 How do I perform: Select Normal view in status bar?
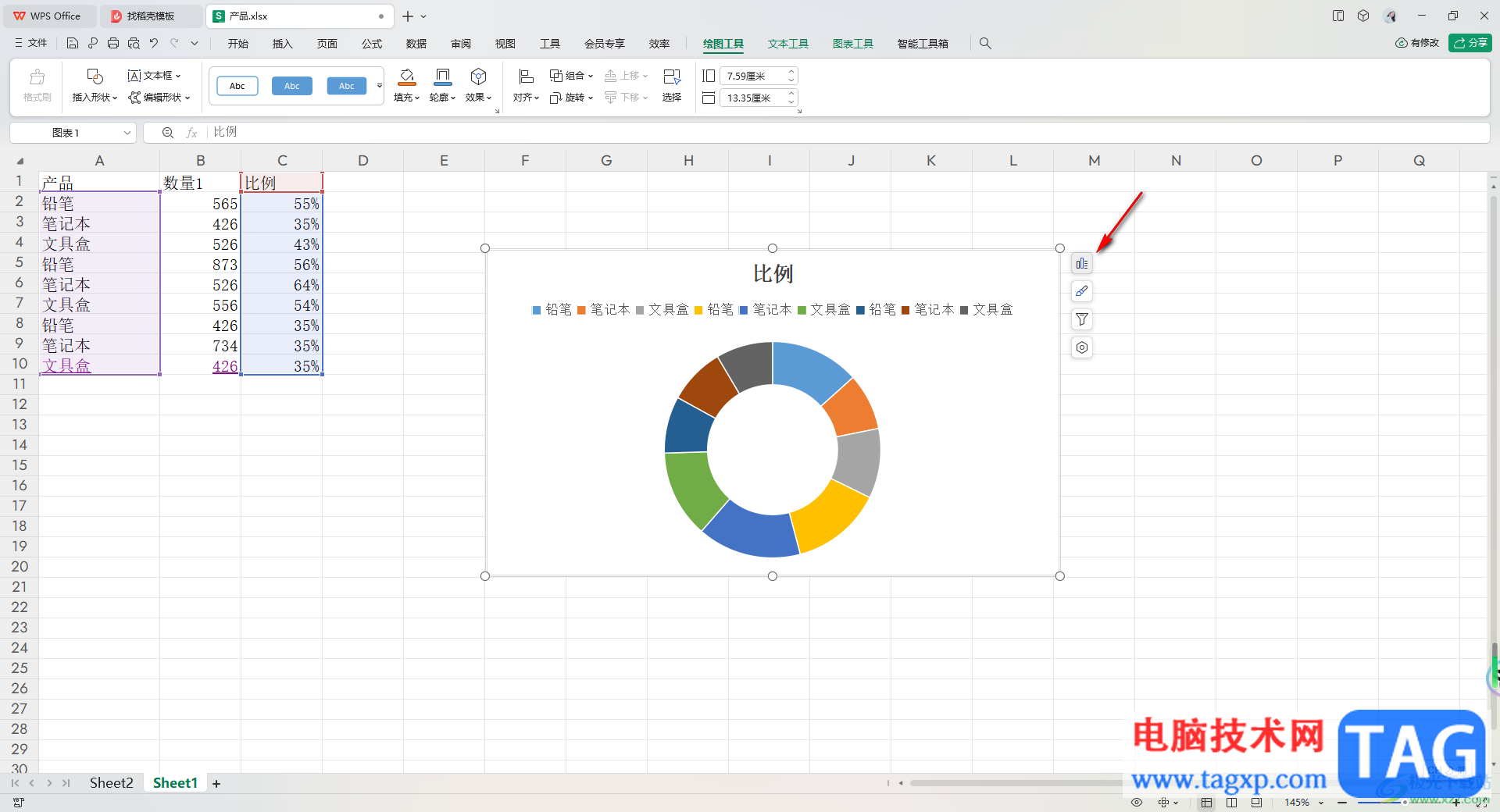(x=1207, y=803)
